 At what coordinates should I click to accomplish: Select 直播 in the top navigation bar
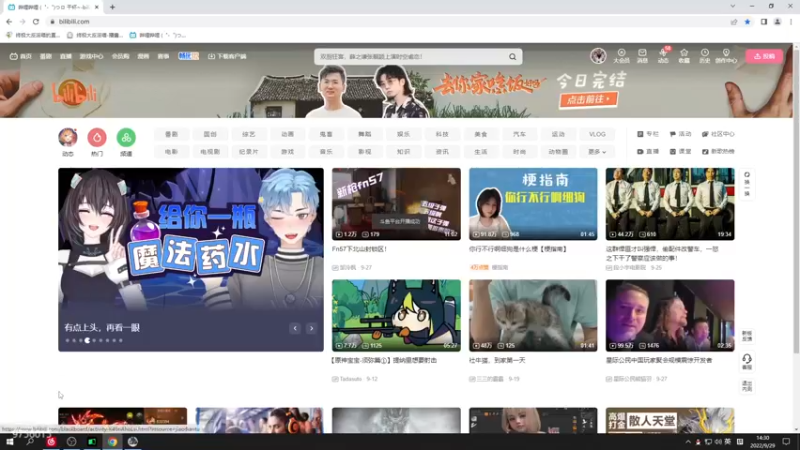click(x=66, y=56)
